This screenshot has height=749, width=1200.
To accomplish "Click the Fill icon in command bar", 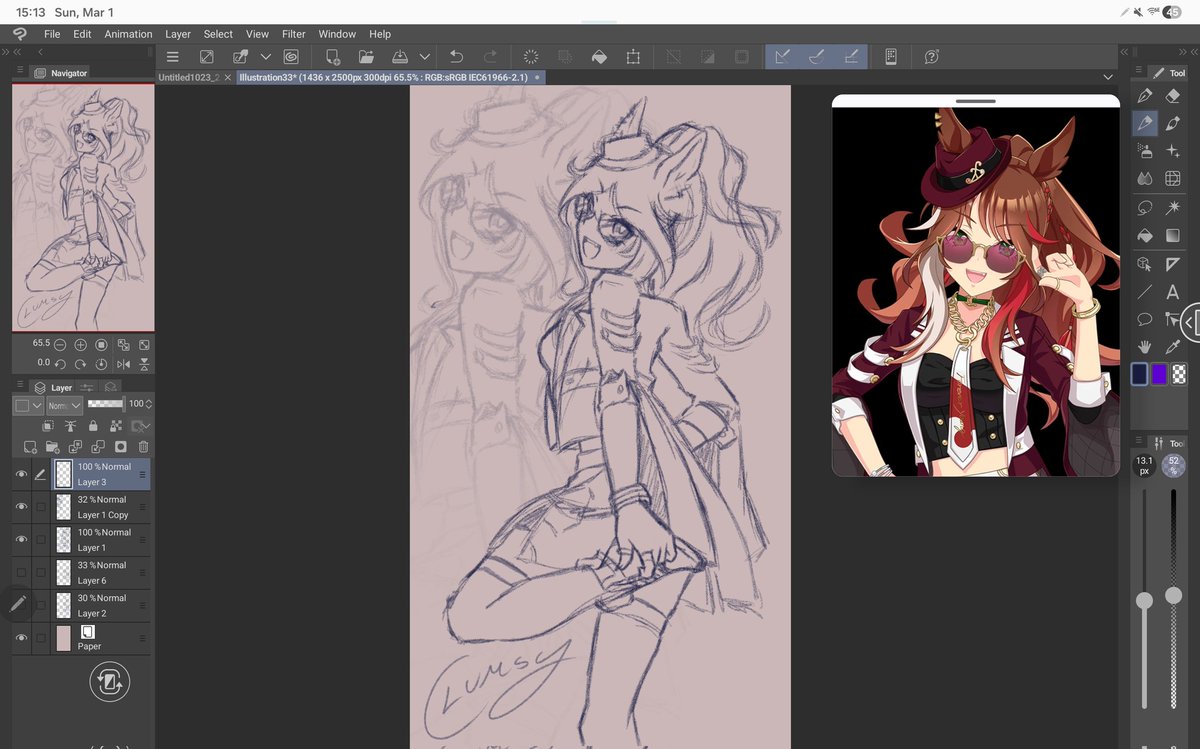I will 599,57.
